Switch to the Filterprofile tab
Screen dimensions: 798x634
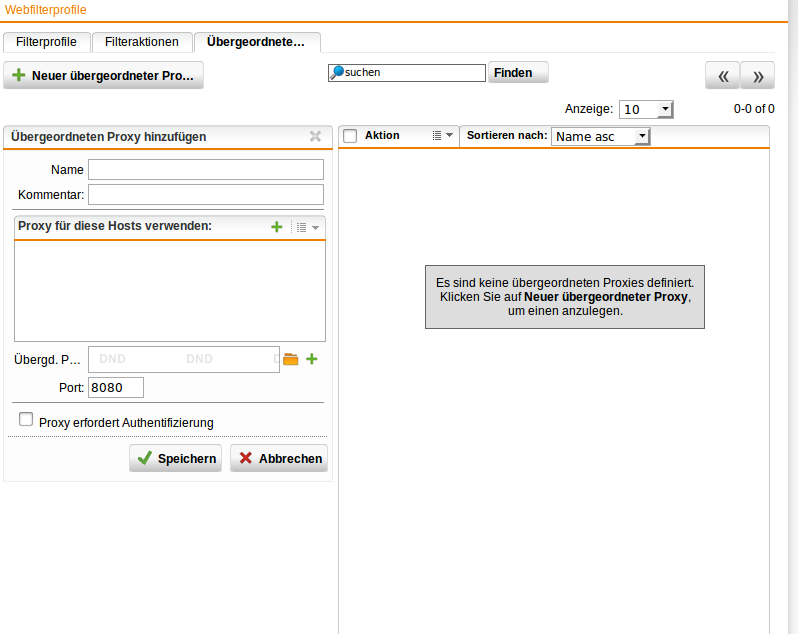pyautogui.click(x=46, y=42)
